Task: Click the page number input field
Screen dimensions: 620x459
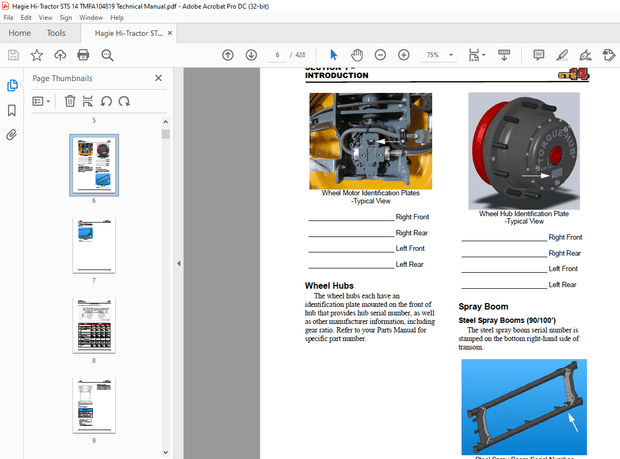Action: pyautogui.click(x=278, y=55)
